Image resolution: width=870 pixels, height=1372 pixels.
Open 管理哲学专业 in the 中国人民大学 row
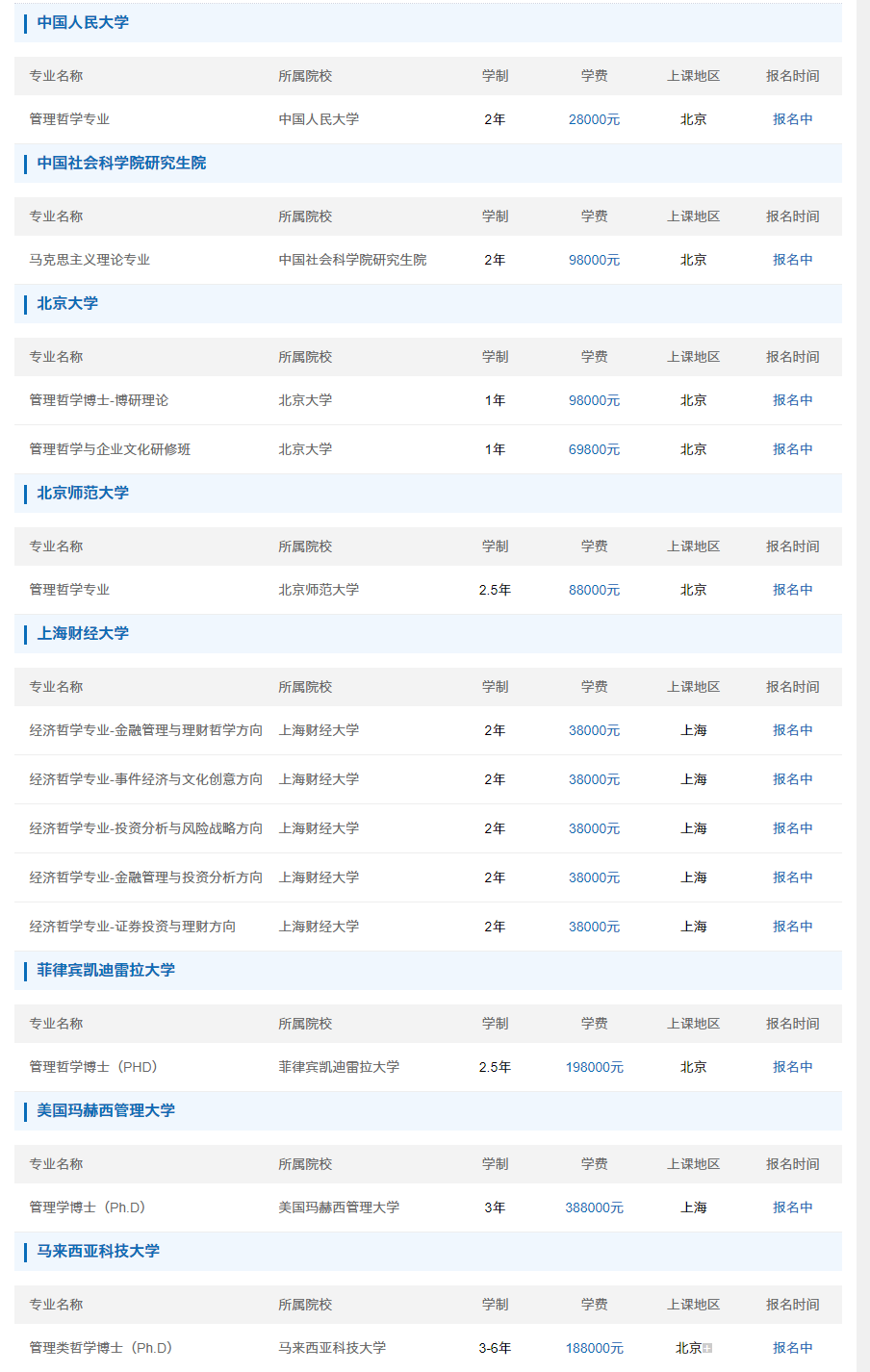pyautogui.click(x=69, y=119)
